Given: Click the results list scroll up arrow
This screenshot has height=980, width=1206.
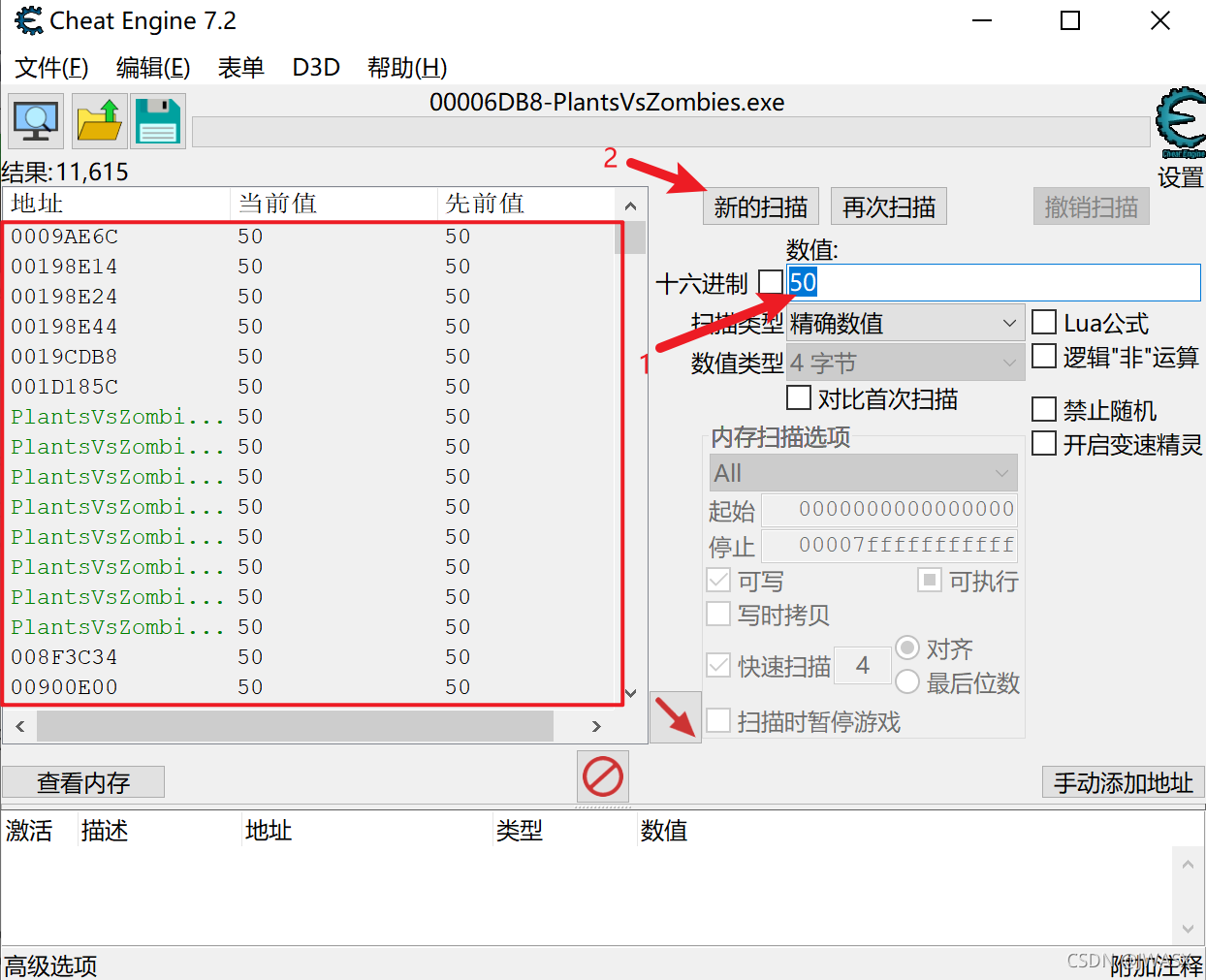Looking at the screenshot, I should (630, 205).
